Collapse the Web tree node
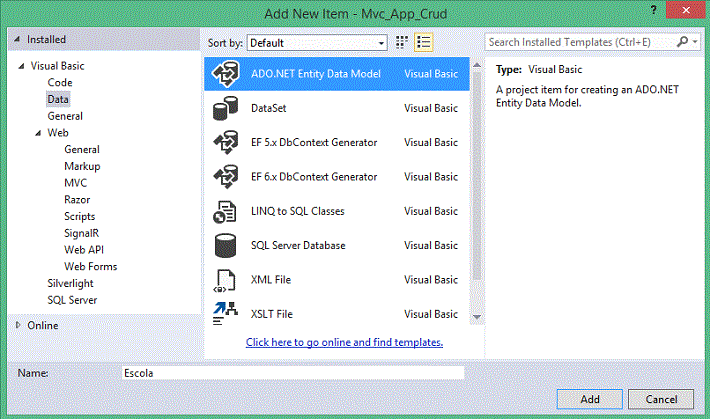Screen dimensions: 710x419 tap(38, 133)
